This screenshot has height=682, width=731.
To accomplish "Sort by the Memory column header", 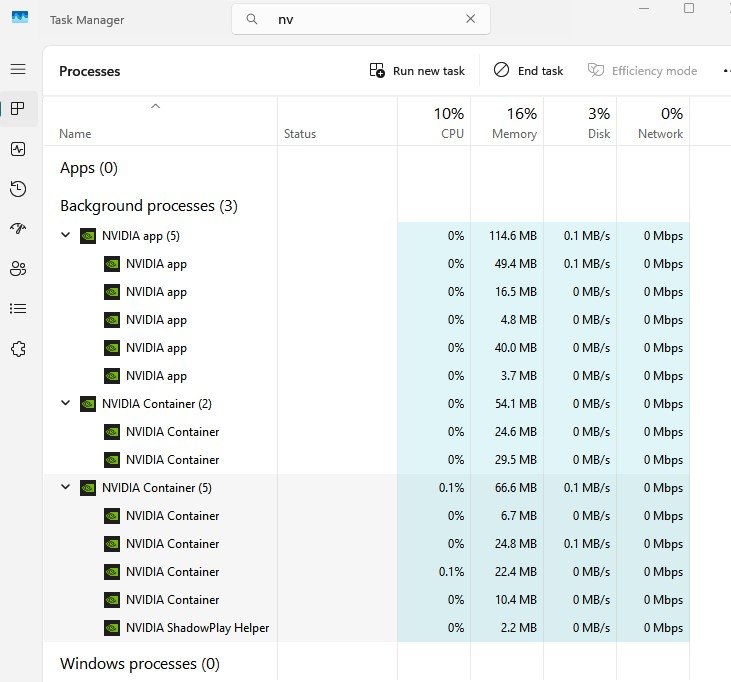I will tap(507, 121).
